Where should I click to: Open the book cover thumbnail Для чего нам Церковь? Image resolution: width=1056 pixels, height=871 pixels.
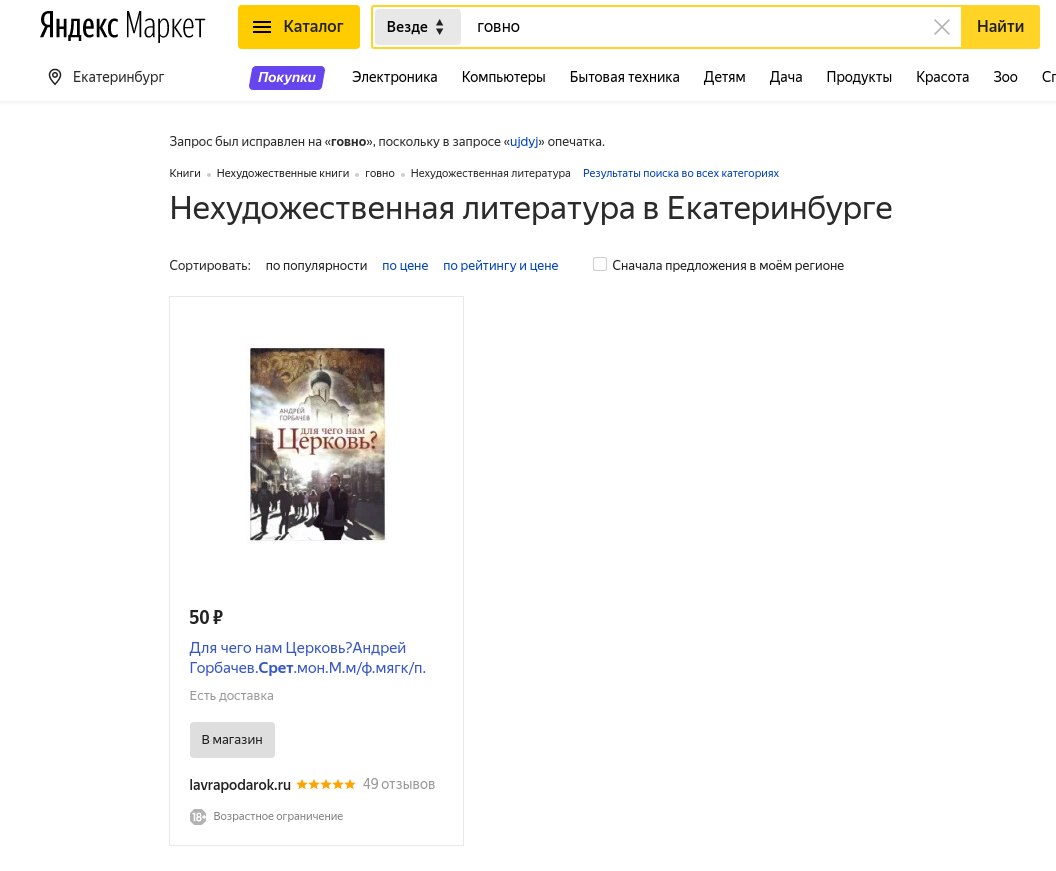point(317,444)
